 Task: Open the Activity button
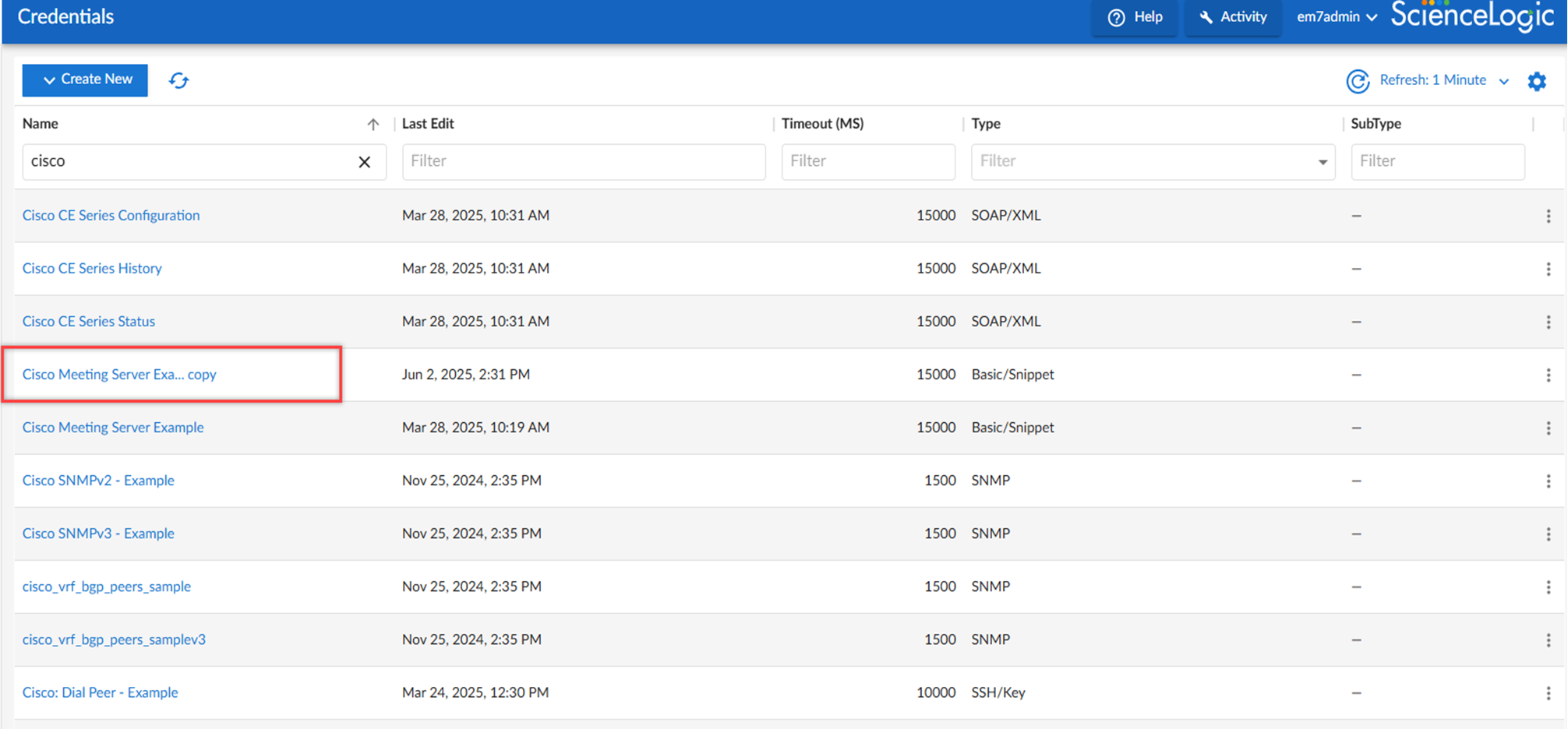1233,17
